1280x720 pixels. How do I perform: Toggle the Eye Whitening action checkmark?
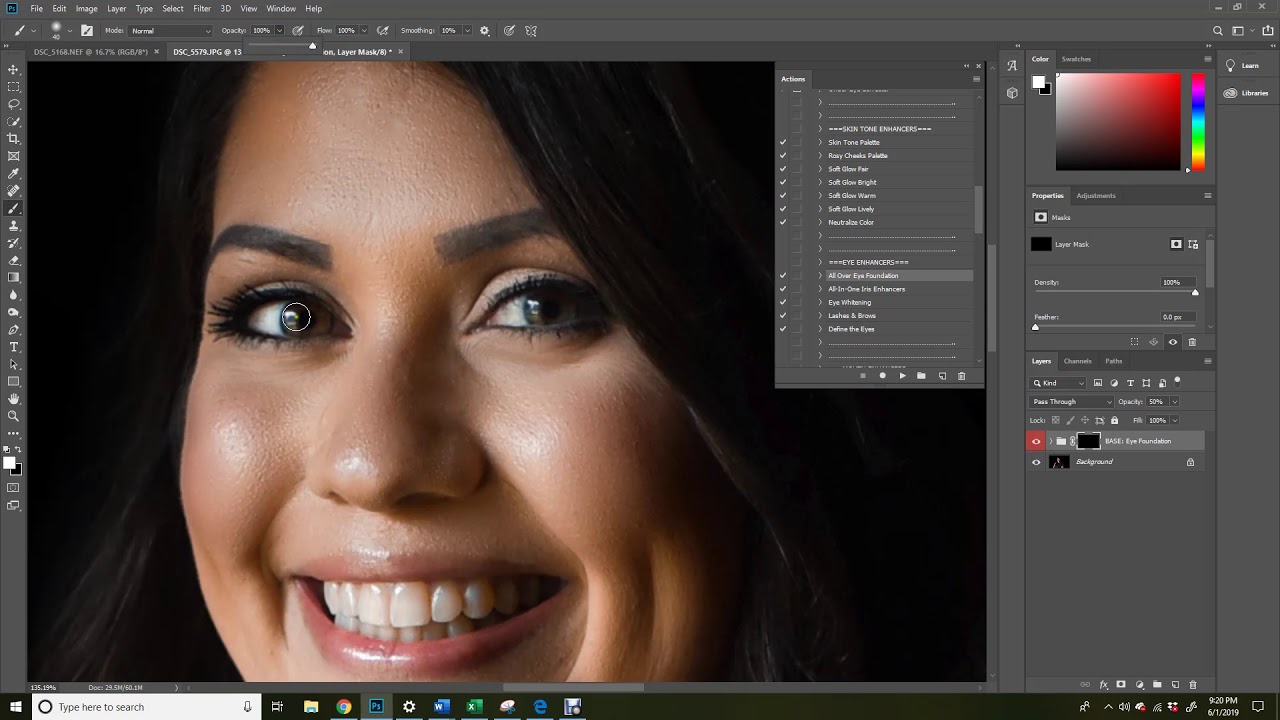[783, 302]
